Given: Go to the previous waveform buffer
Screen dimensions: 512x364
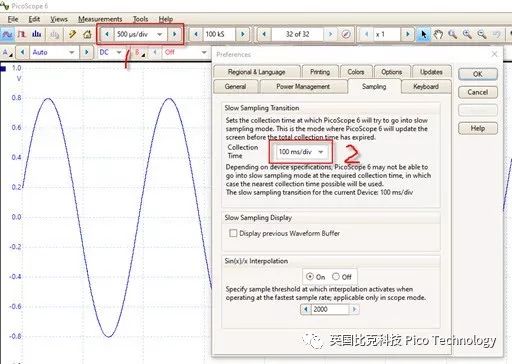Looking at the screenshot, I should click(x=264, y=34).
